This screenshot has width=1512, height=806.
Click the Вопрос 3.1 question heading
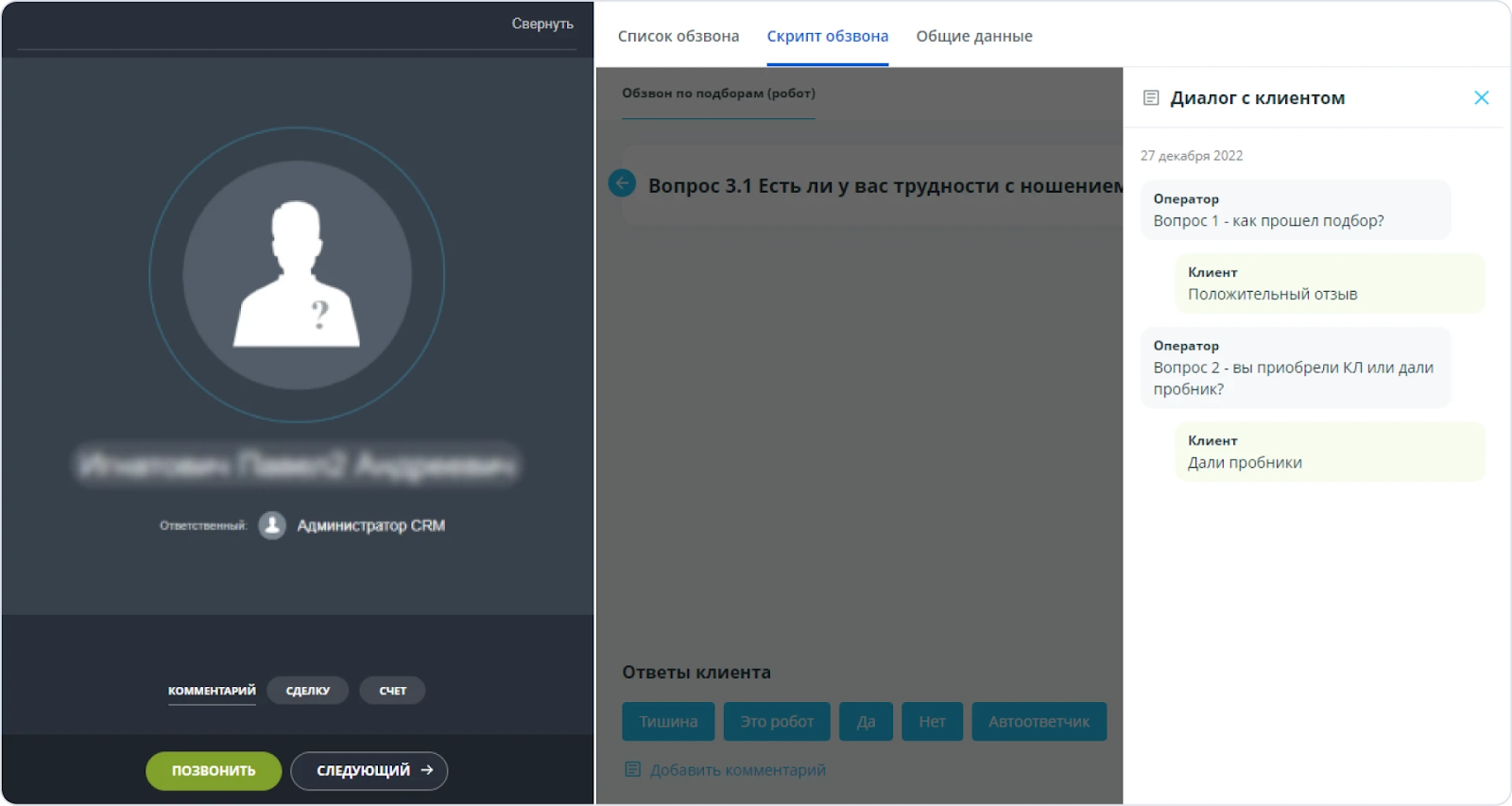885,185
